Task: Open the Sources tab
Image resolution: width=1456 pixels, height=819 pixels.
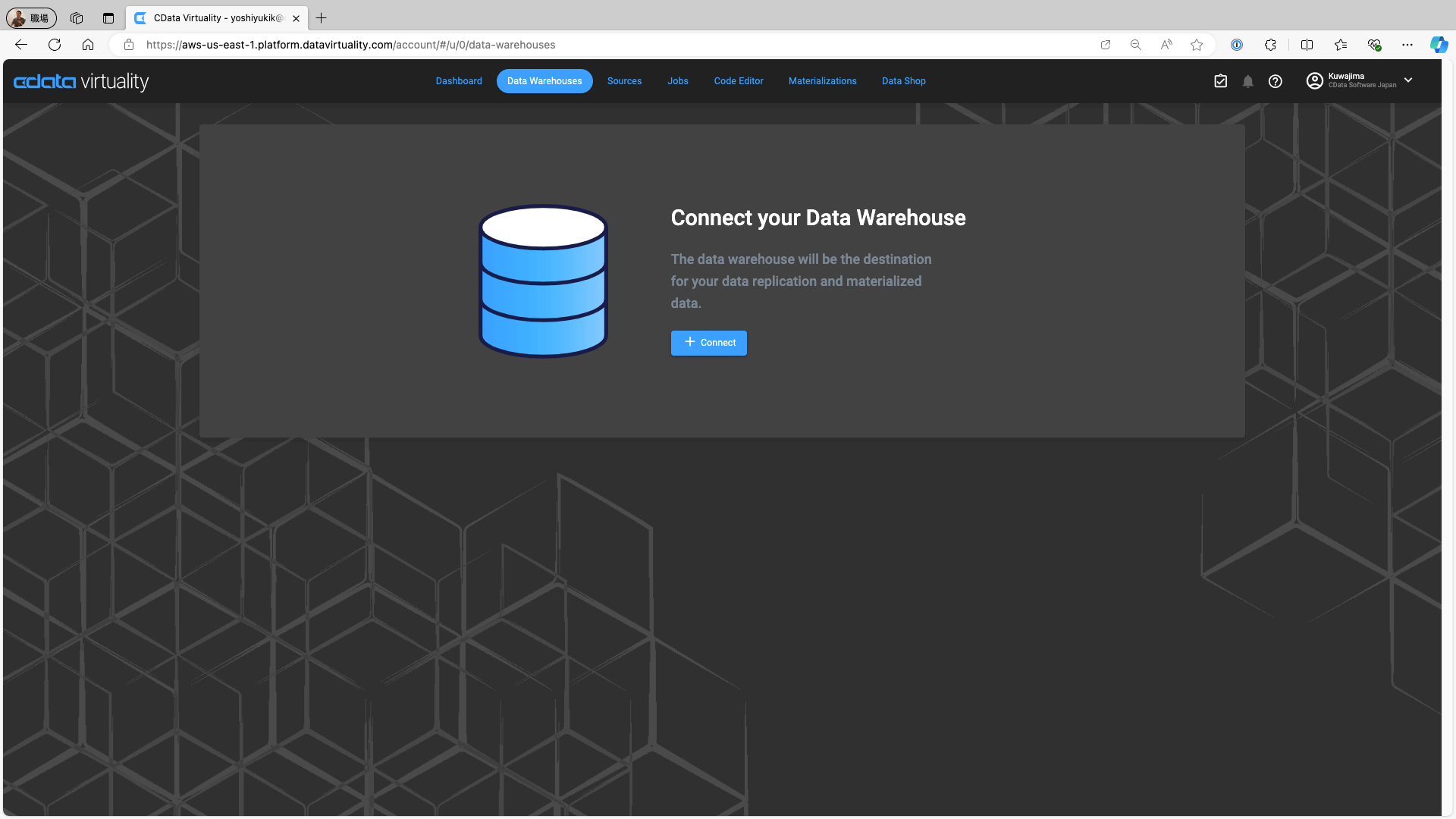Action: [x=624, y=81]
